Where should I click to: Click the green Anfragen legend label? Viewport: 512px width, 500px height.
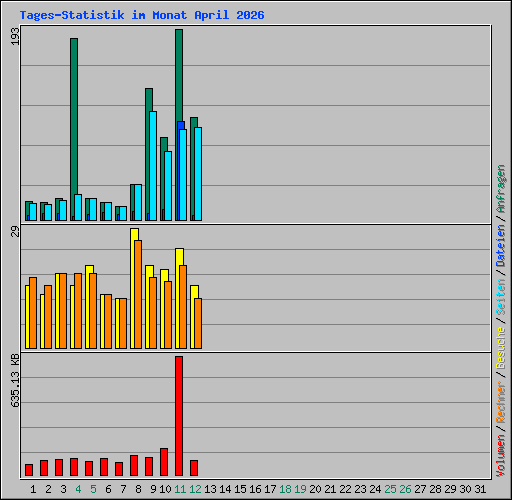point(501,189)
